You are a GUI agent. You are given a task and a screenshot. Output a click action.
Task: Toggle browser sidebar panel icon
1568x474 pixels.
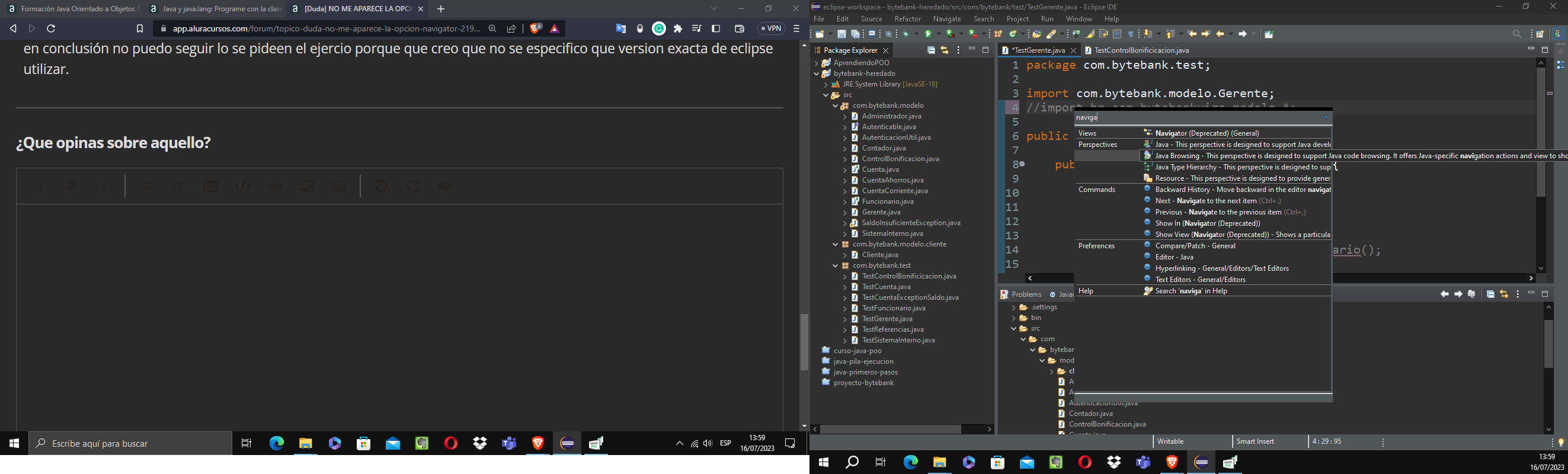[716, 28]
